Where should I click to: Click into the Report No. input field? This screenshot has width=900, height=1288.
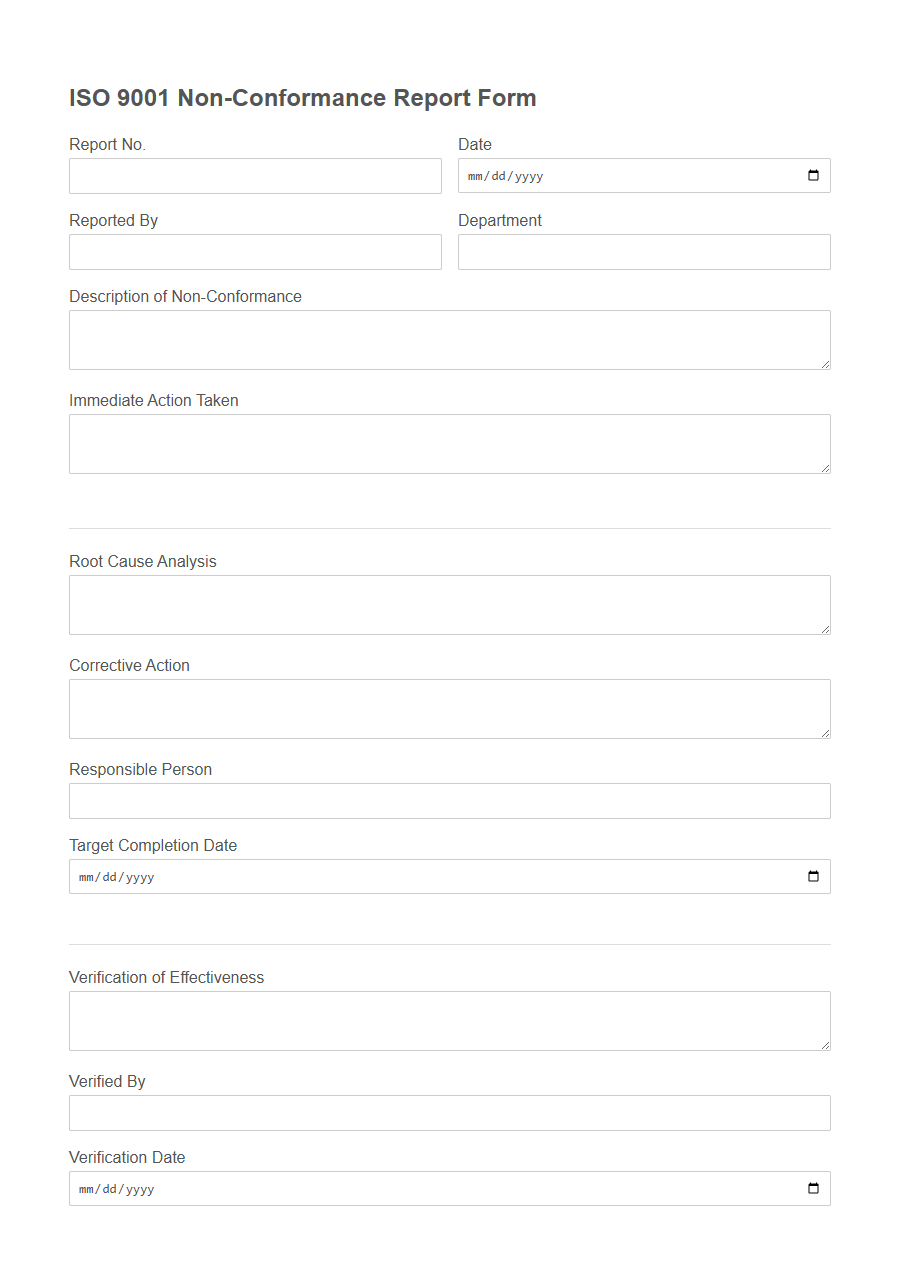[255, 175]
